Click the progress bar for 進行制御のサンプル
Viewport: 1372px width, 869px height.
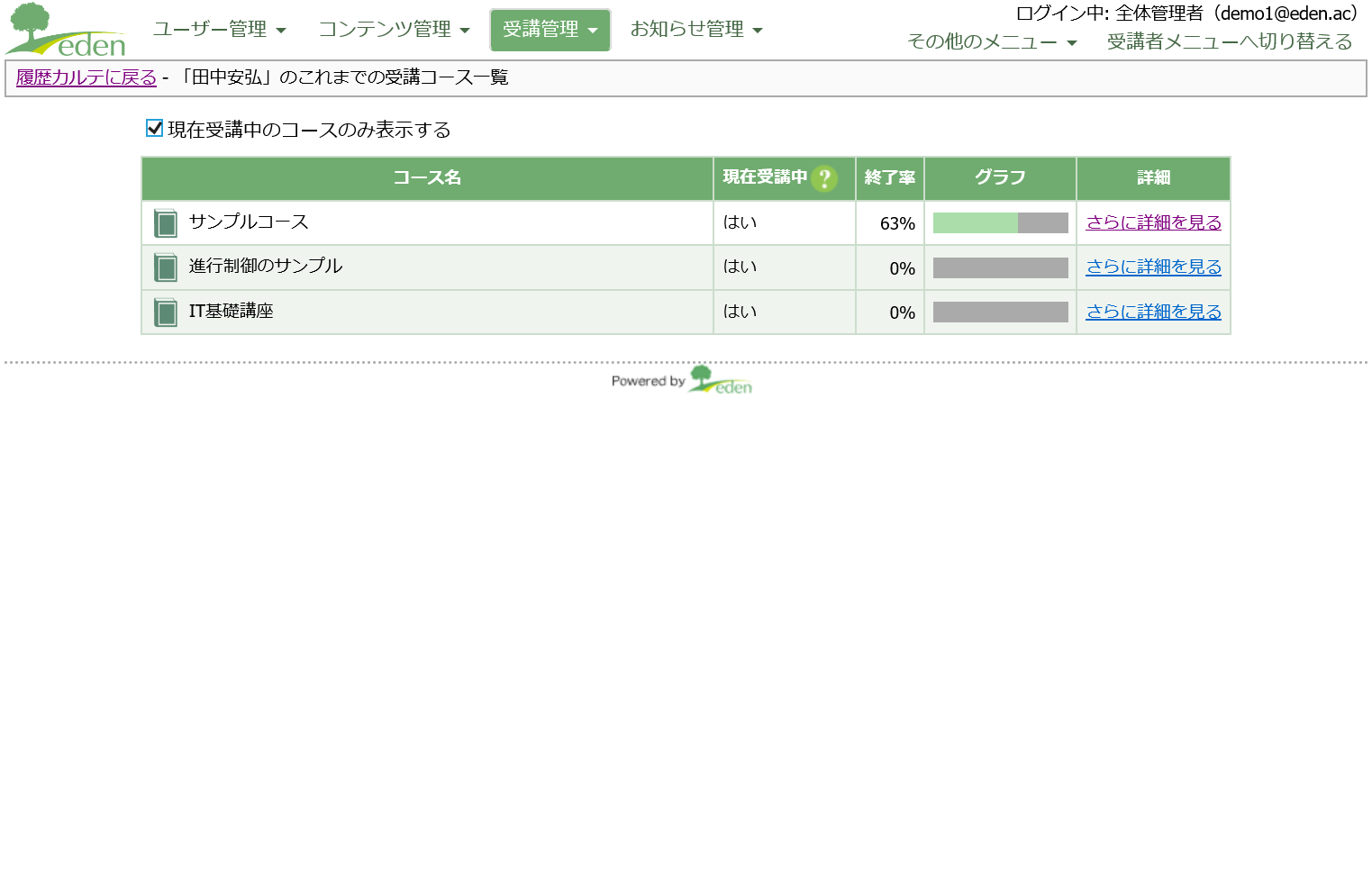point(1000,267)
